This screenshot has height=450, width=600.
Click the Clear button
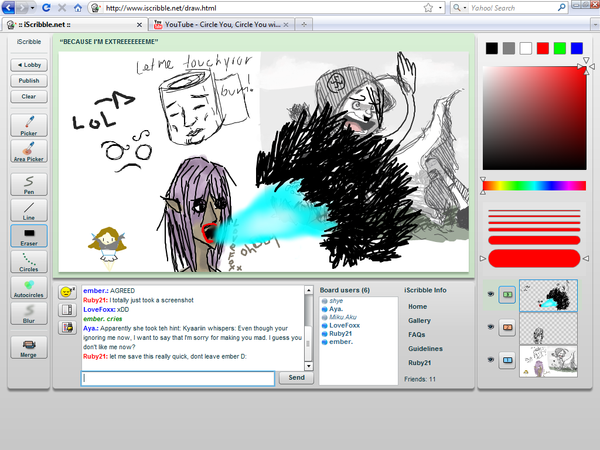point(29,96)
